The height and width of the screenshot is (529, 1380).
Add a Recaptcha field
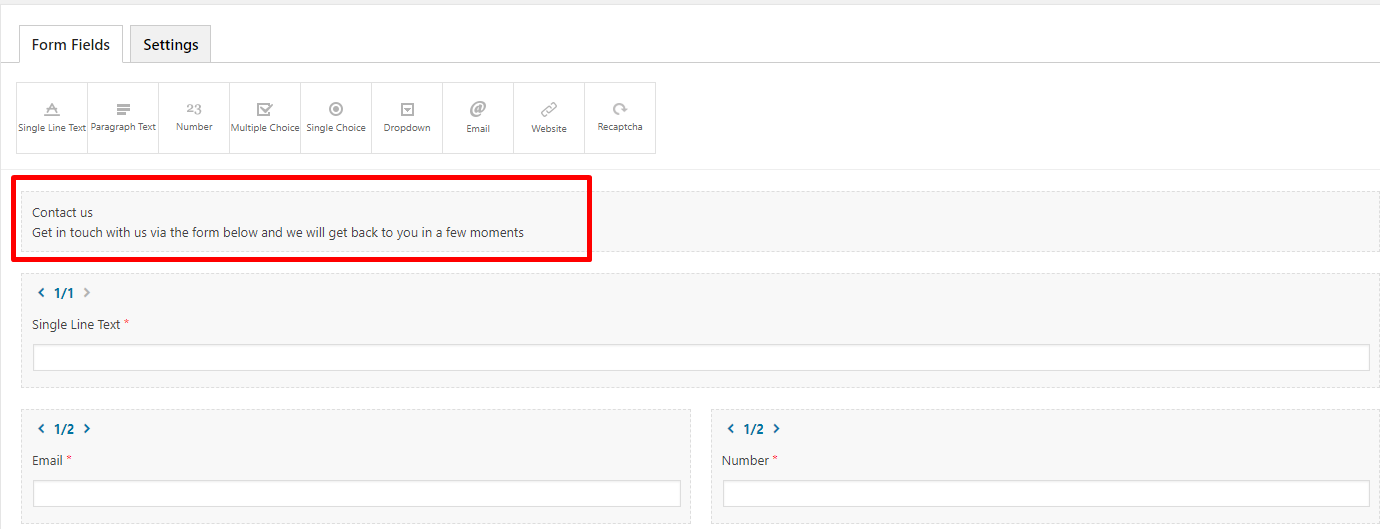620,118
